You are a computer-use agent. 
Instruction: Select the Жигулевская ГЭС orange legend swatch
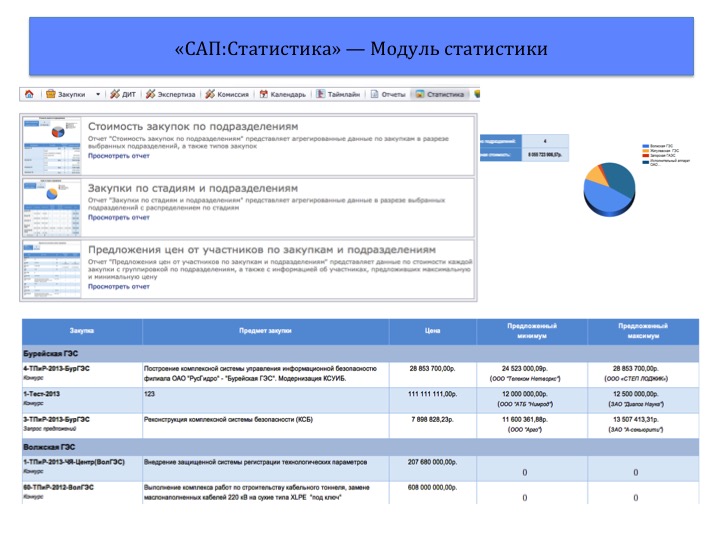643,151
